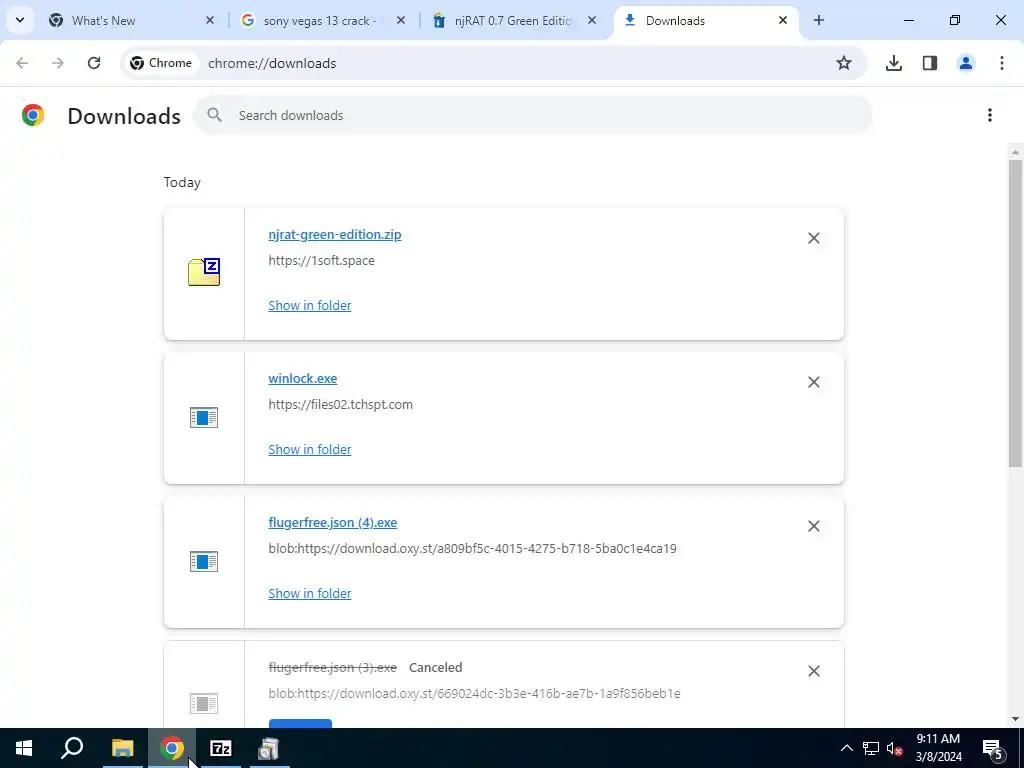
Task: Remove flugerfree.json (4).exe from the list
Action: [814, 526]
